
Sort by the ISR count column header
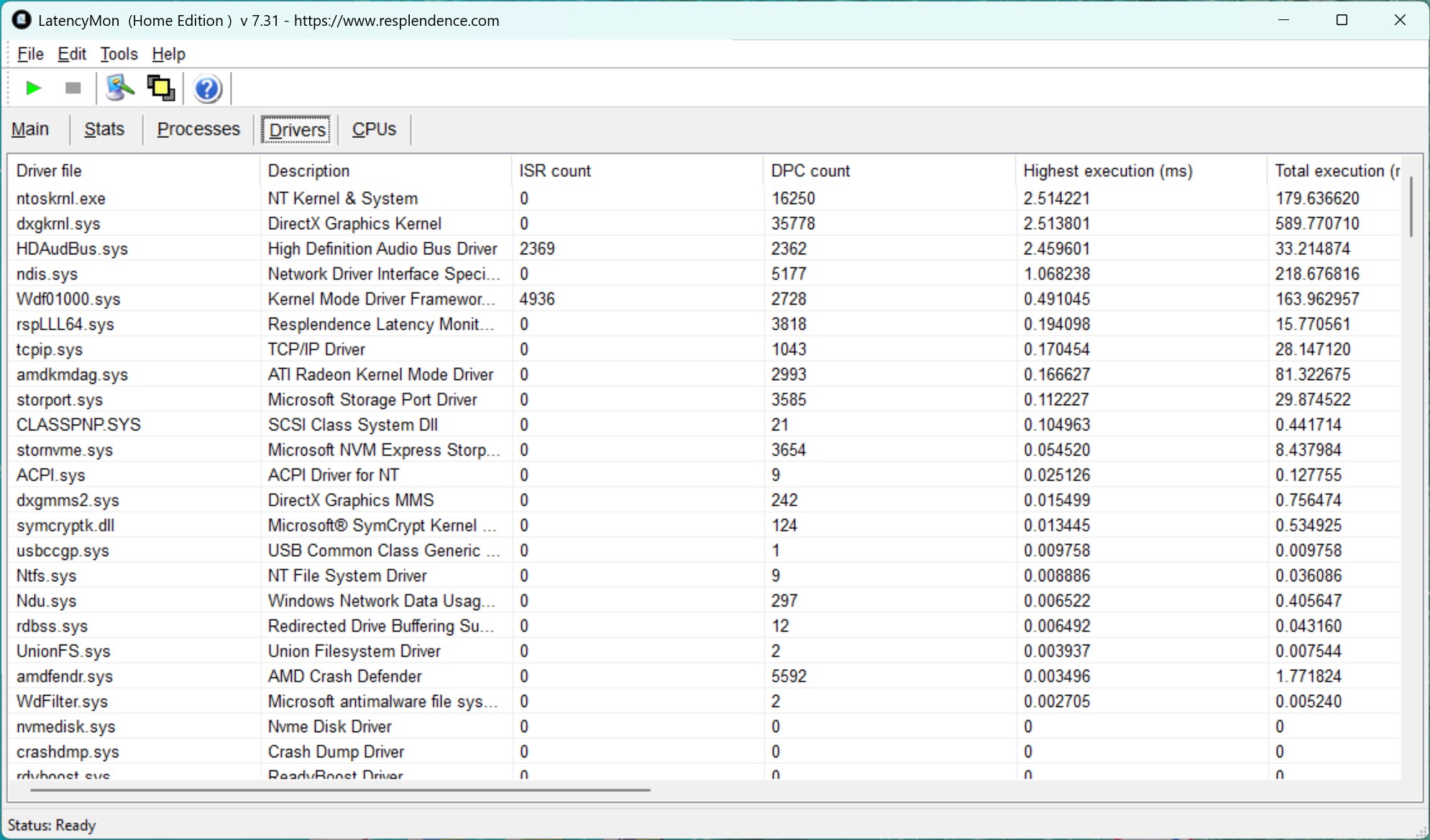(555, 171)
